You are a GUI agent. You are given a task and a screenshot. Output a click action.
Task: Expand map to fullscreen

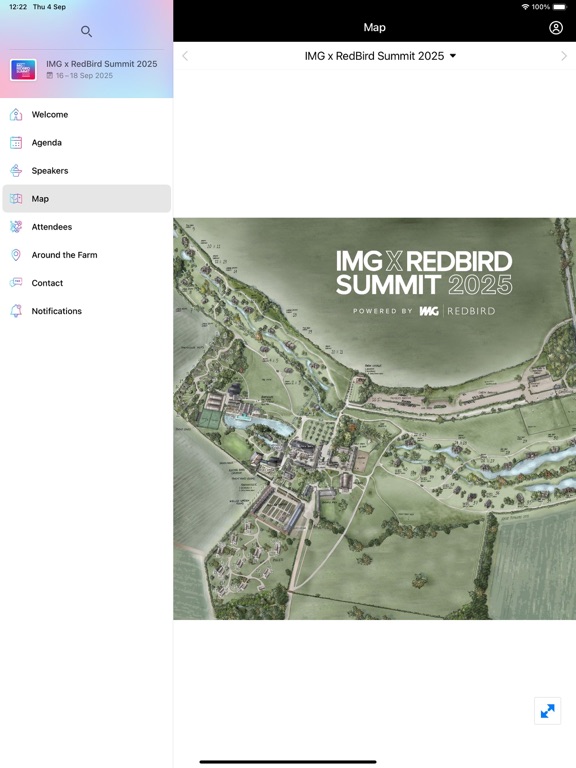547,711
